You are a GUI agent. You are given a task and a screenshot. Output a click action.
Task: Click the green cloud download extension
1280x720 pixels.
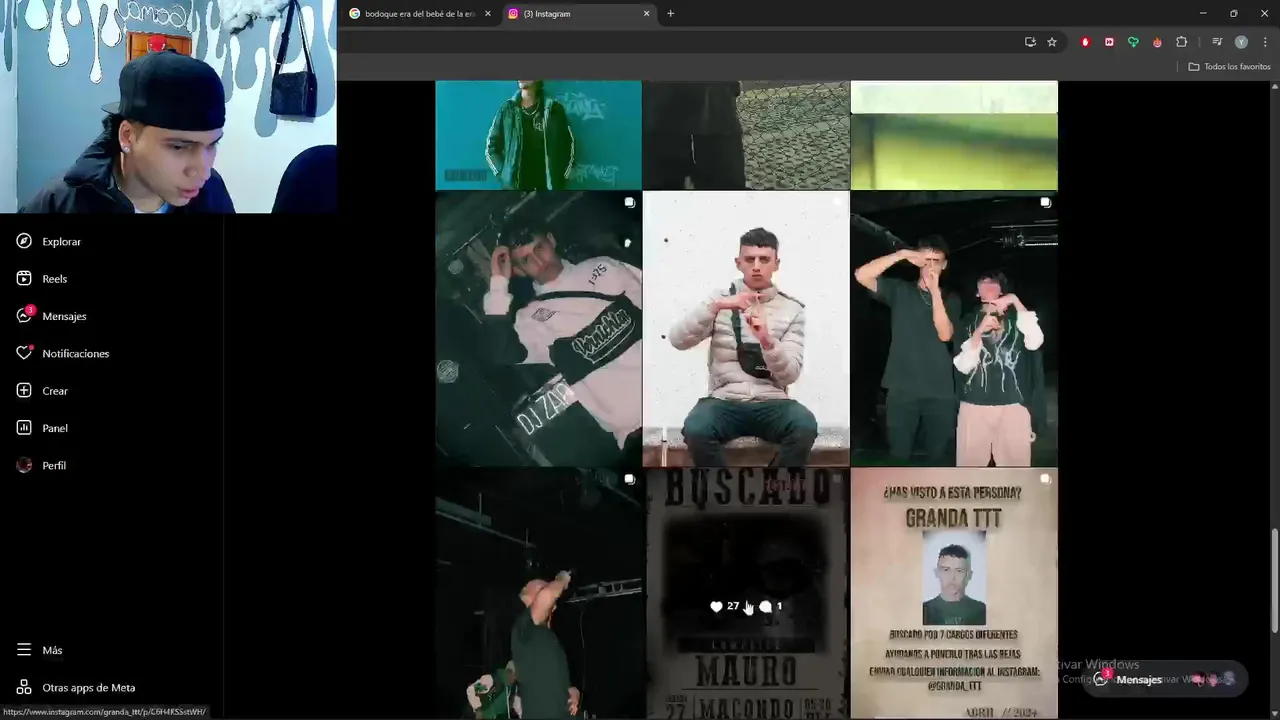[1133, 42]
